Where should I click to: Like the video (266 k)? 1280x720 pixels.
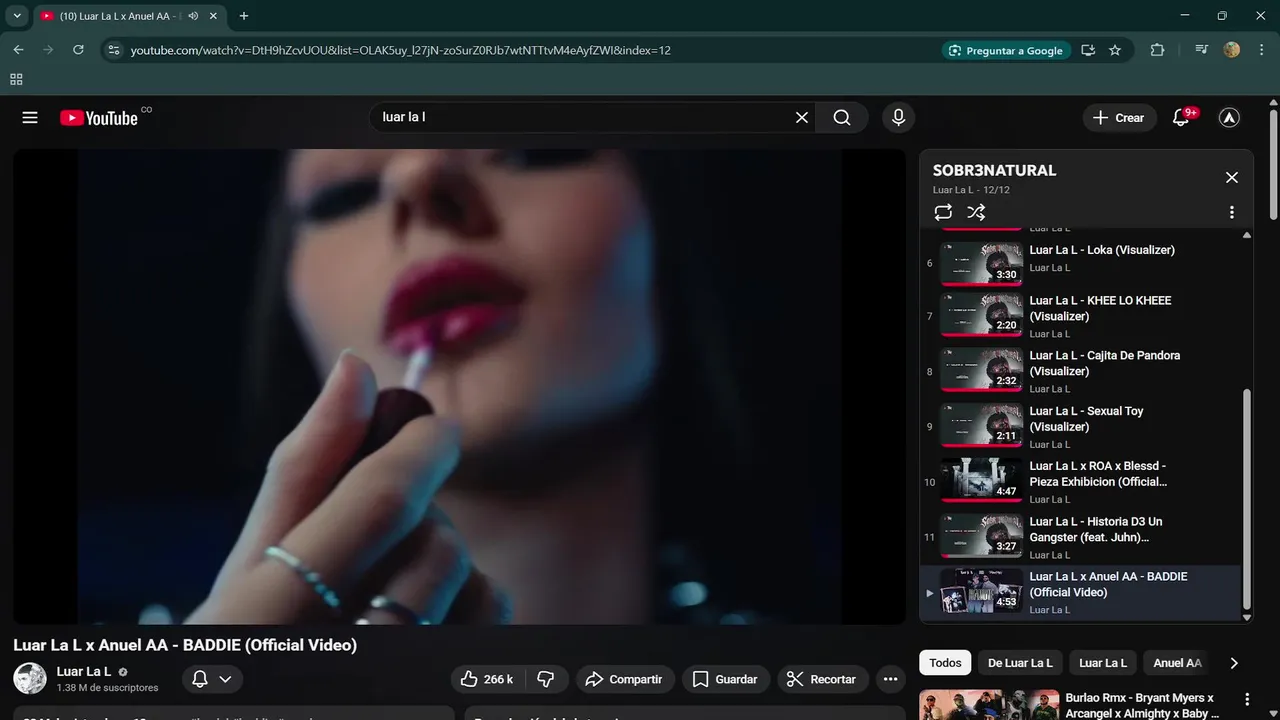487,679
